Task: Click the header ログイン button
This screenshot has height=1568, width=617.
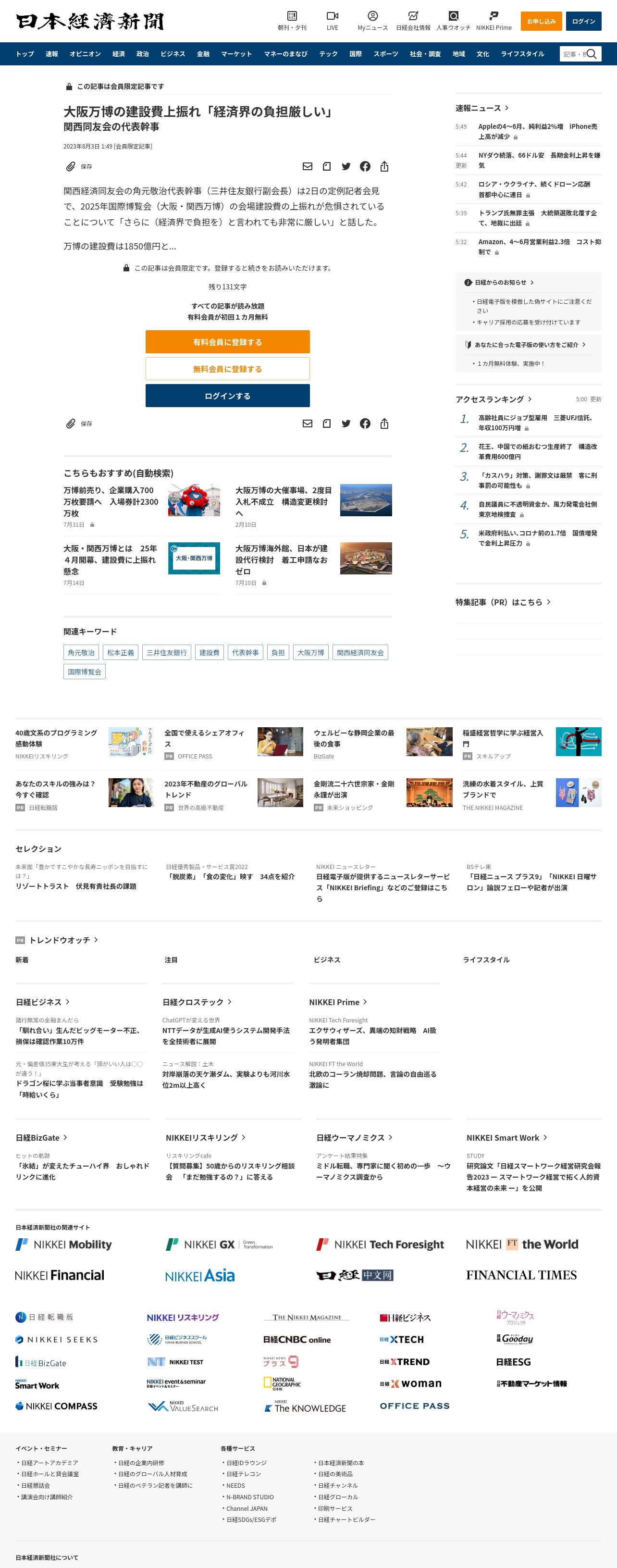Action: pos(583,21)
